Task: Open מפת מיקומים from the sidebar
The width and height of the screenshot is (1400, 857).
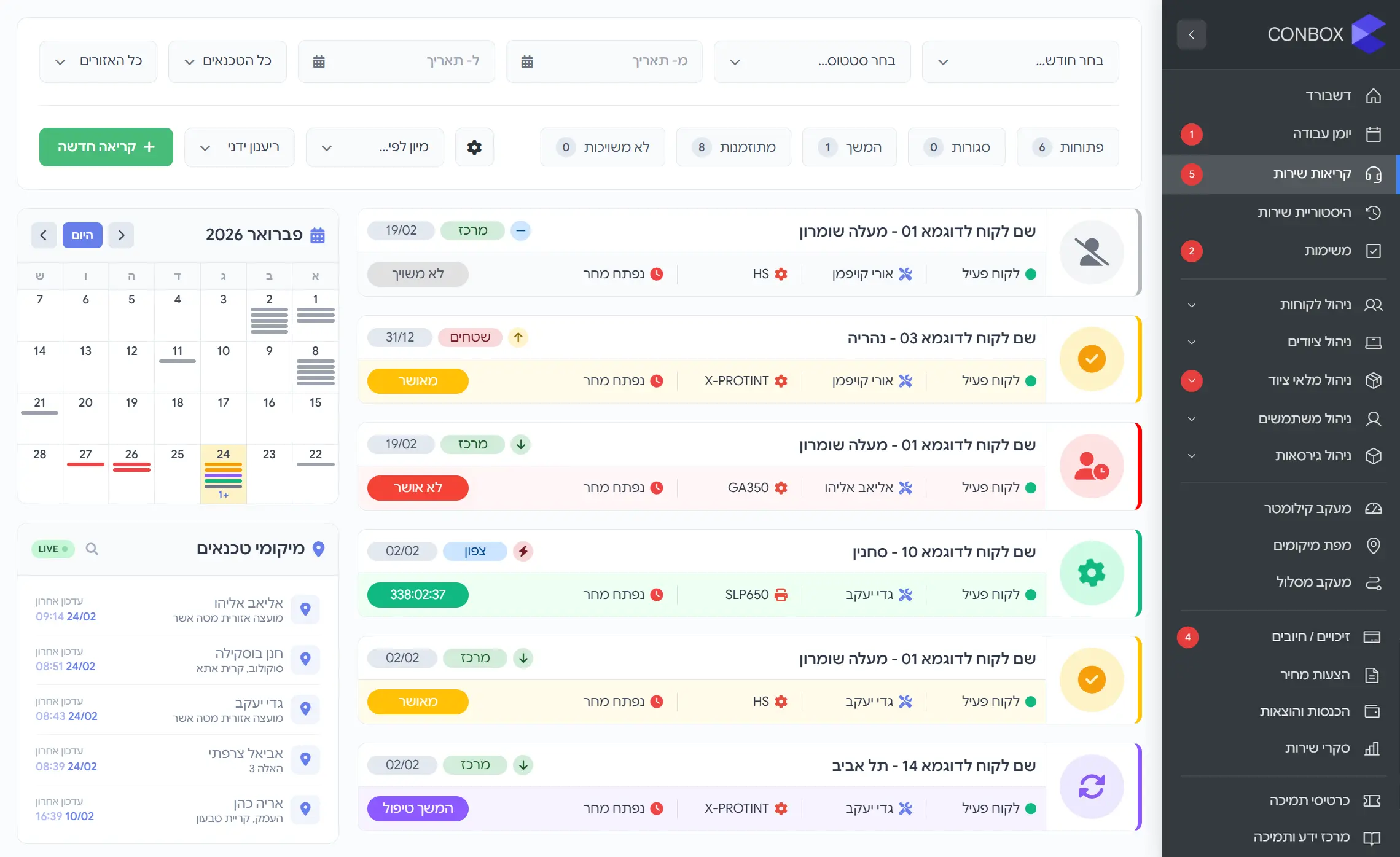Action: click(x=1312, y=546)
